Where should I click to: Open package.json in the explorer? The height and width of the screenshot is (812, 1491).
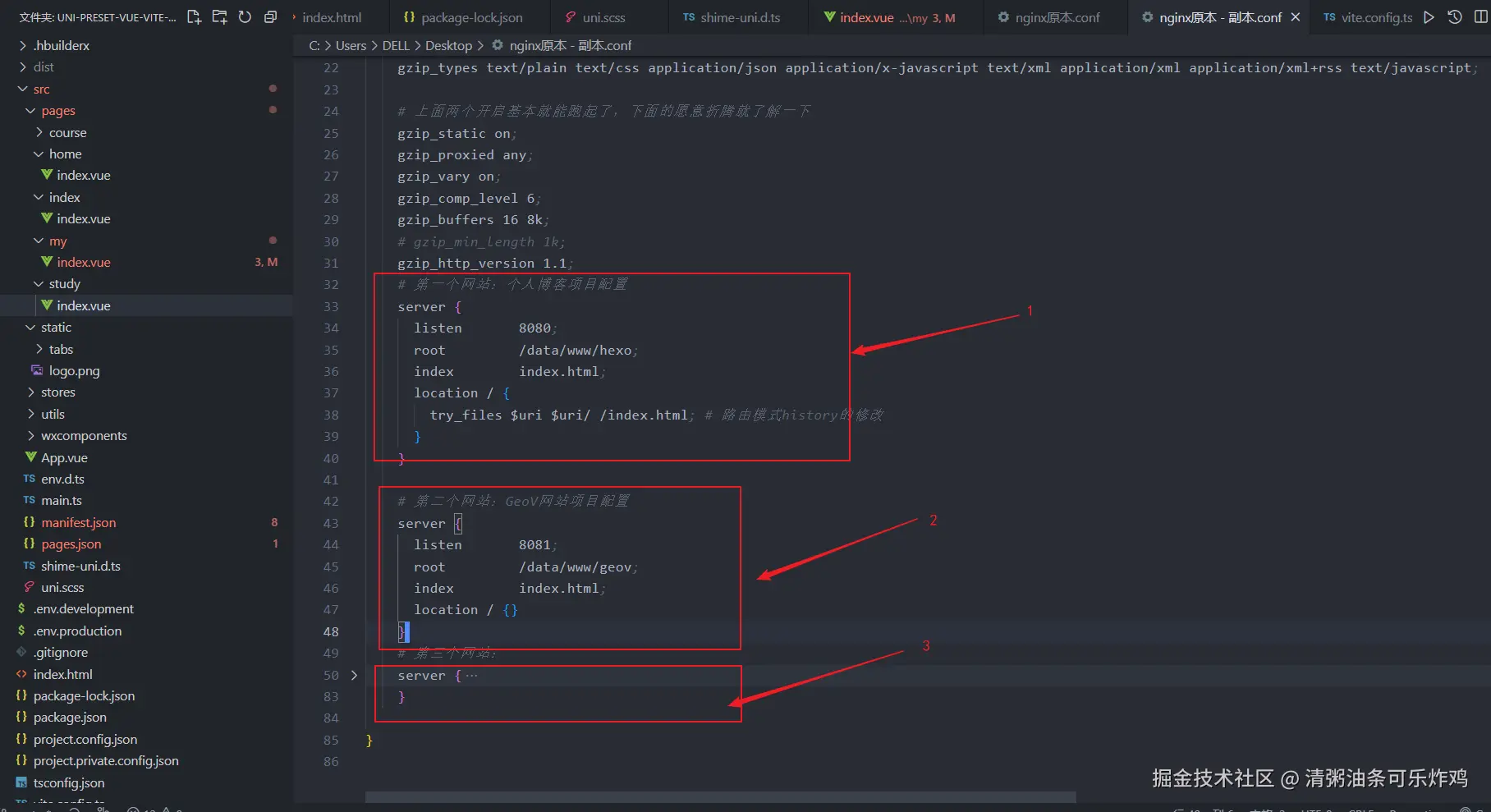(70, 717)
